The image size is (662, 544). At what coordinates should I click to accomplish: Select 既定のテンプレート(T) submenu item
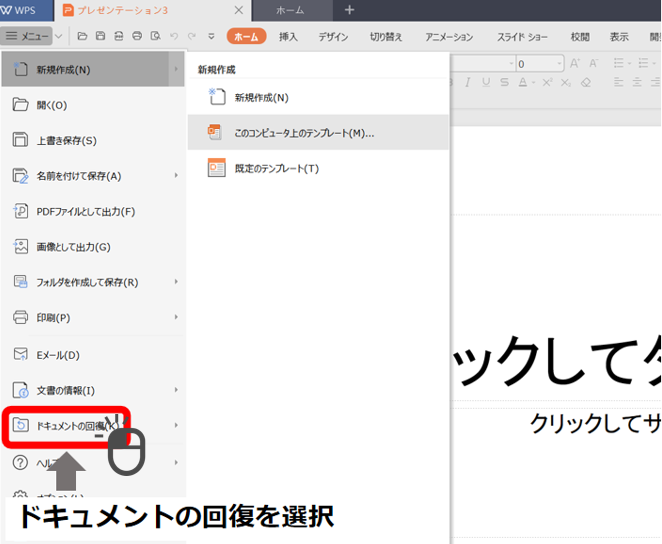tap(318, 168)
